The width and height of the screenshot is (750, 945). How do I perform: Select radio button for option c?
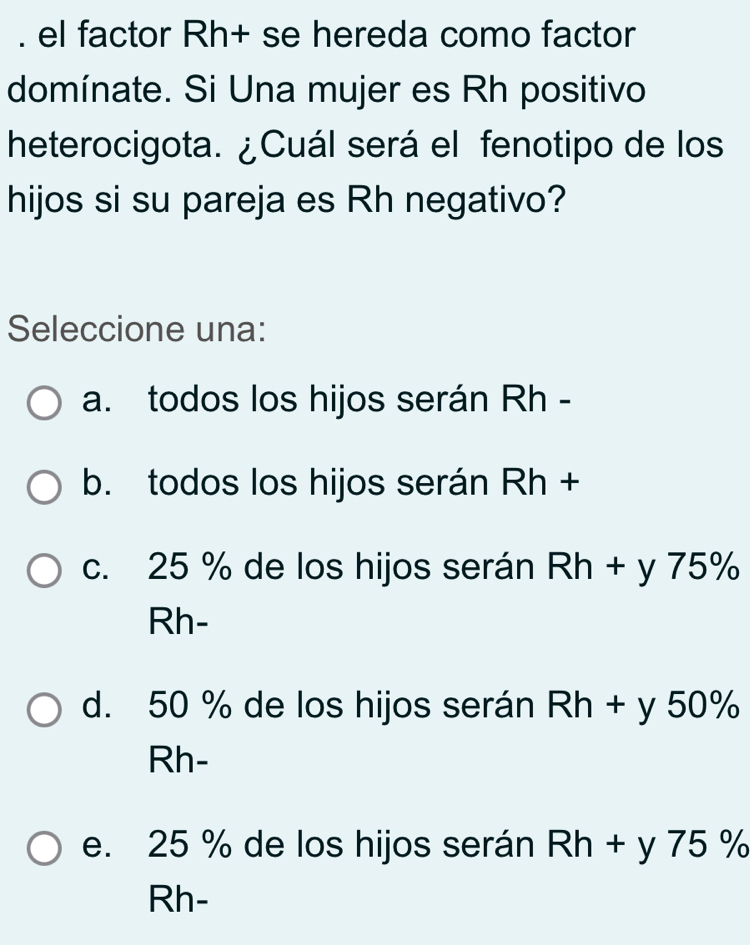click(44, 569)
